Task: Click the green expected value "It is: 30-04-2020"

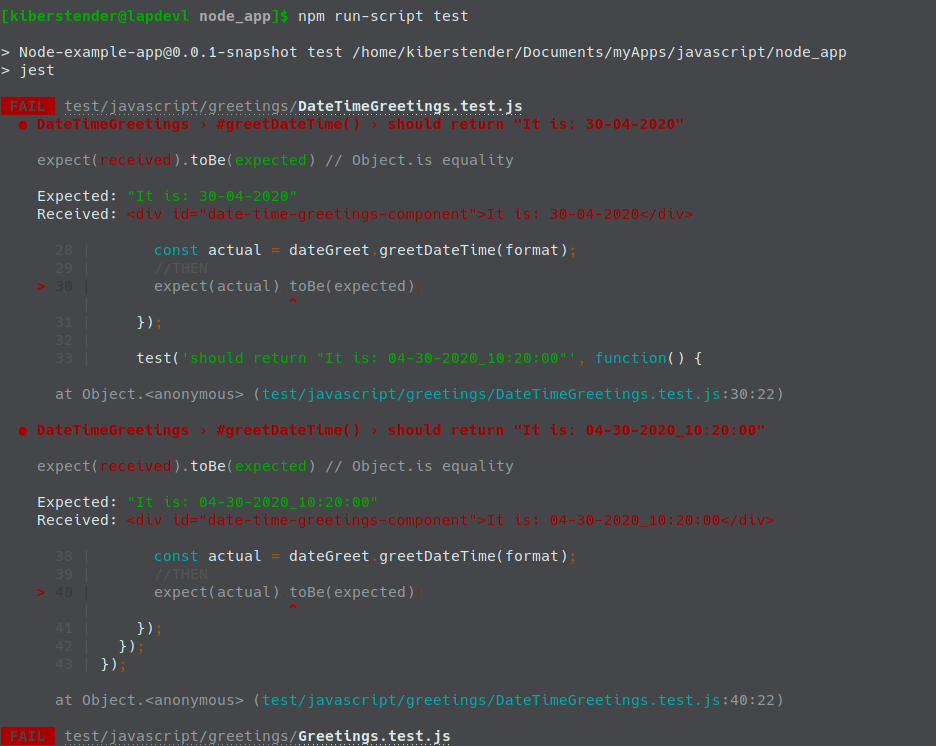Action: [x=212, y=196]
